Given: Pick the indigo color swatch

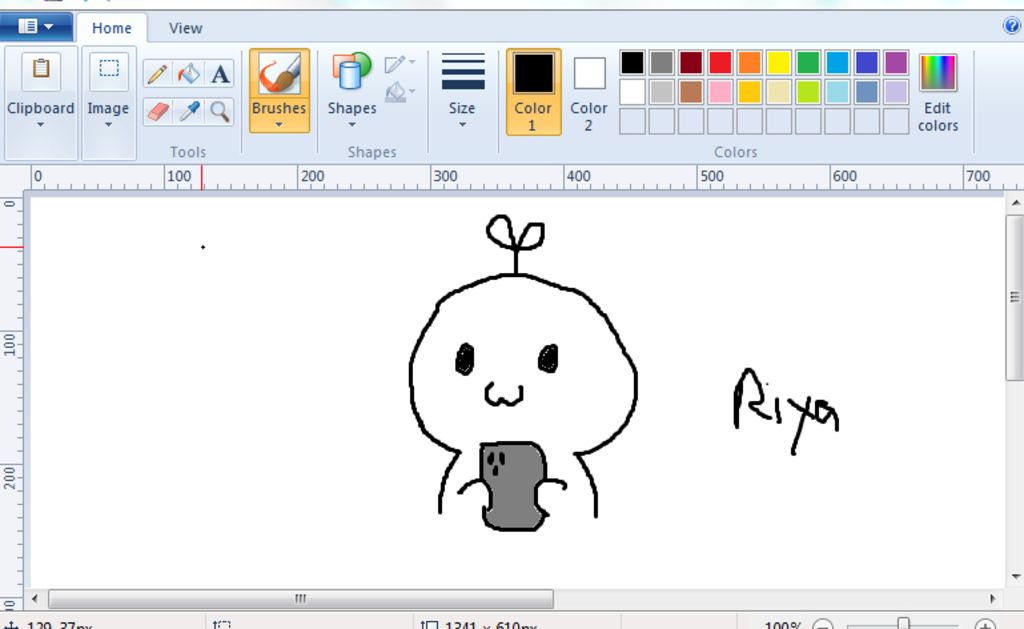Looking at the screenshot, I should pos(867,63).
